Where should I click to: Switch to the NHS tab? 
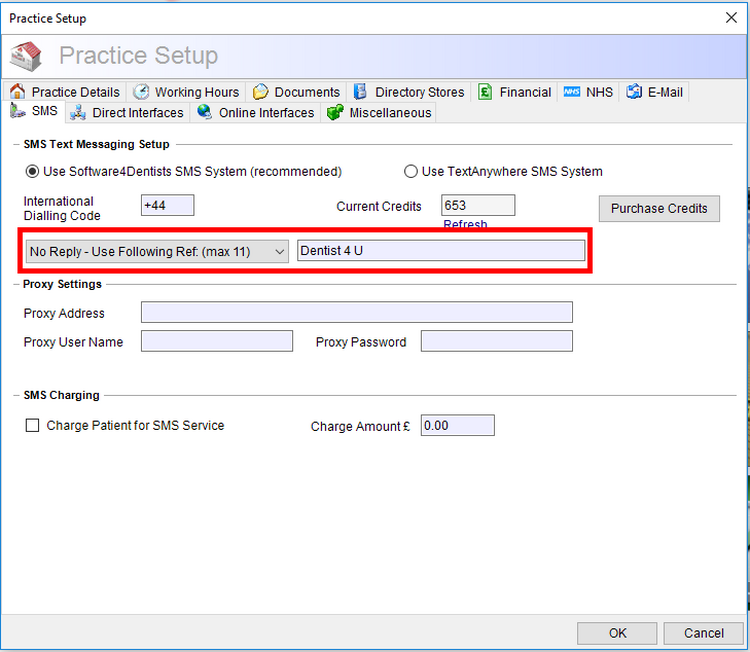[x=588, y=92]
